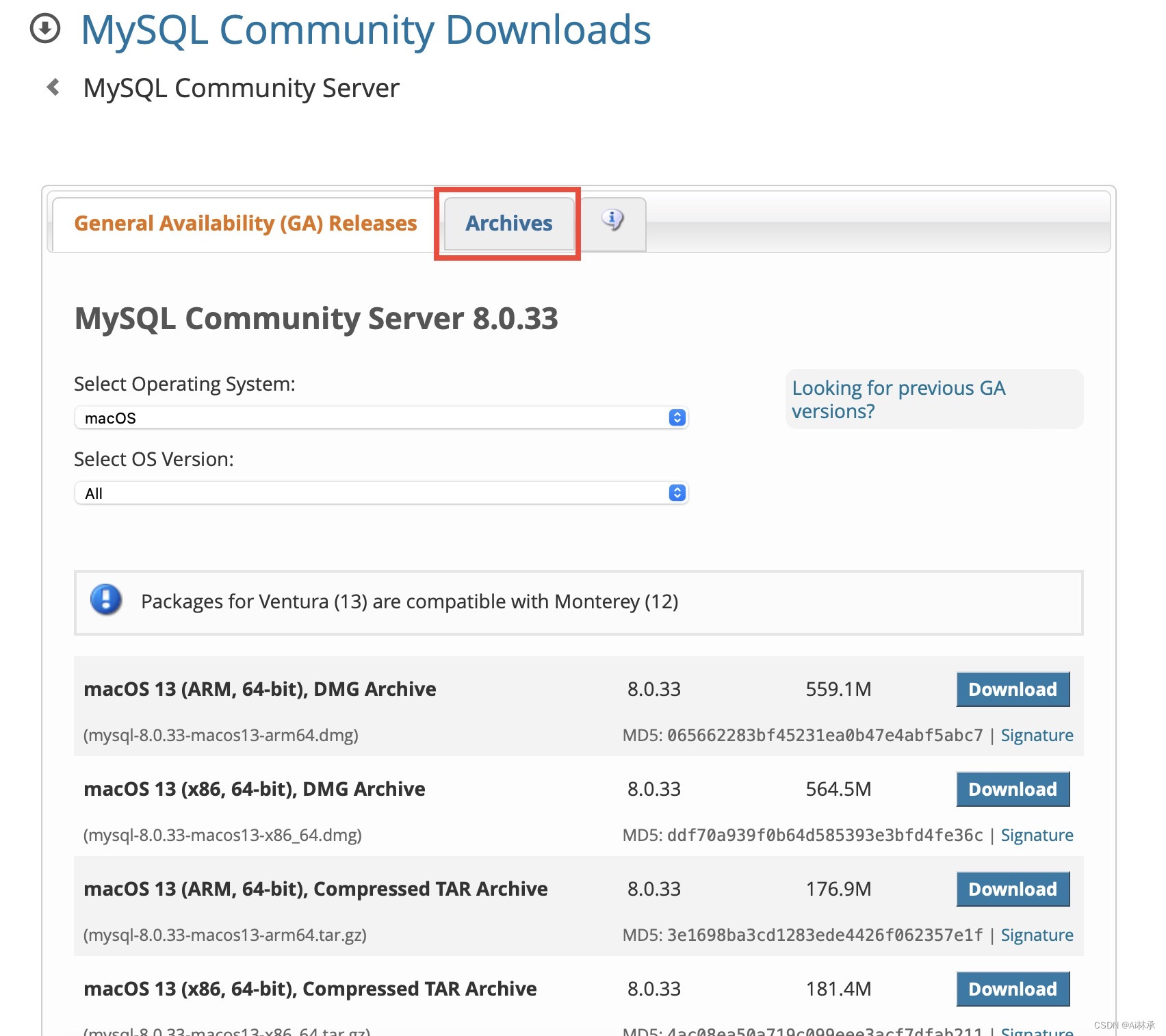Click the MySQL Community Server breadcrumb title
The height and width of the screenshot is (1036, 1166).
[241, 88]
